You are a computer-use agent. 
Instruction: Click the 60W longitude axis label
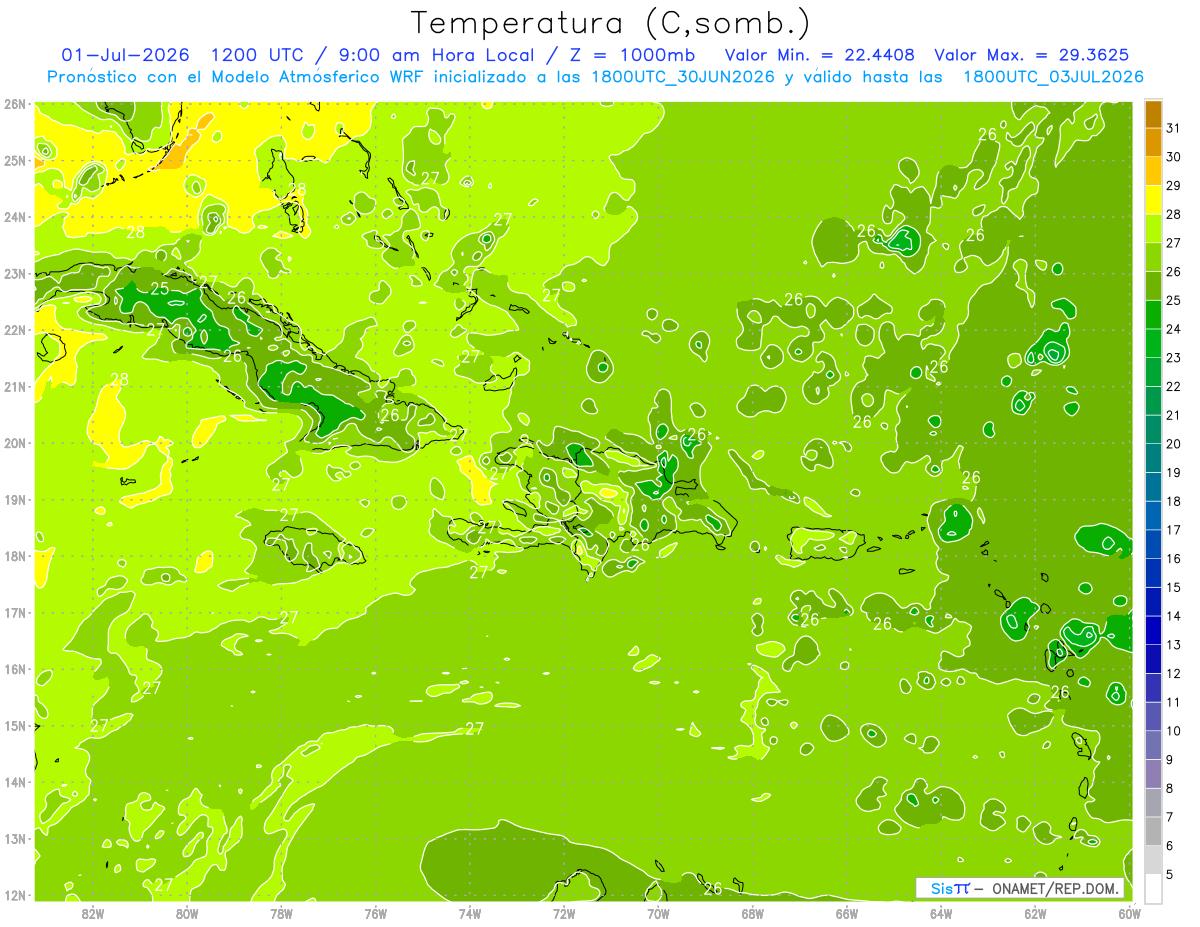1129,913
